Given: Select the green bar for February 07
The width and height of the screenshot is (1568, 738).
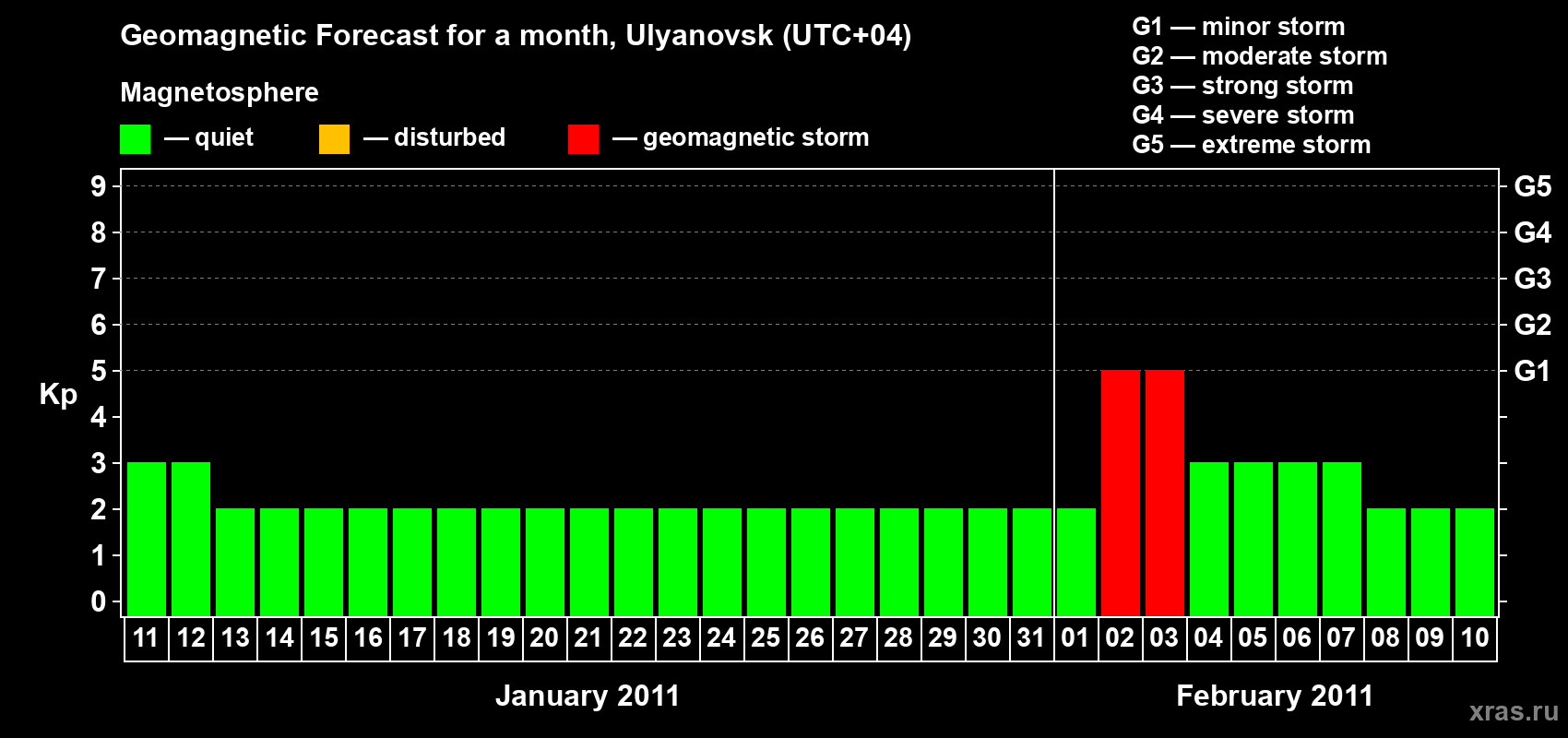Looking at the screenshot, I should (x=1342, y=539).
